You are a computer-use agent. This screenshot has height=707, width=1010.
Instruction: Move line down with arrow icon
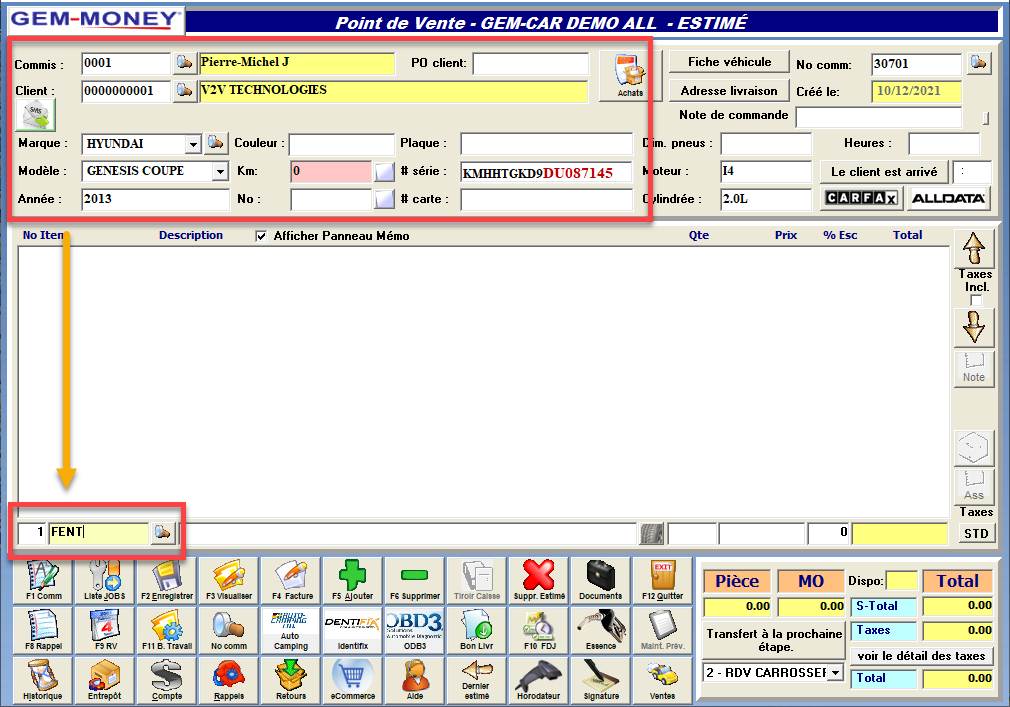coord(973,327)
